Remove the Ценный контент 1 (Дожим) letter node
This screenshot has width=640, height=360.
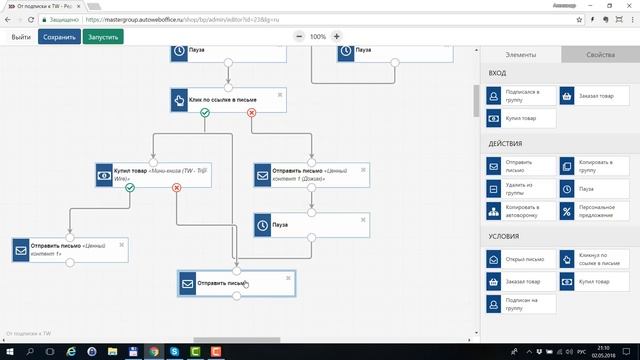pyautogui.click(x=363, y=170)
